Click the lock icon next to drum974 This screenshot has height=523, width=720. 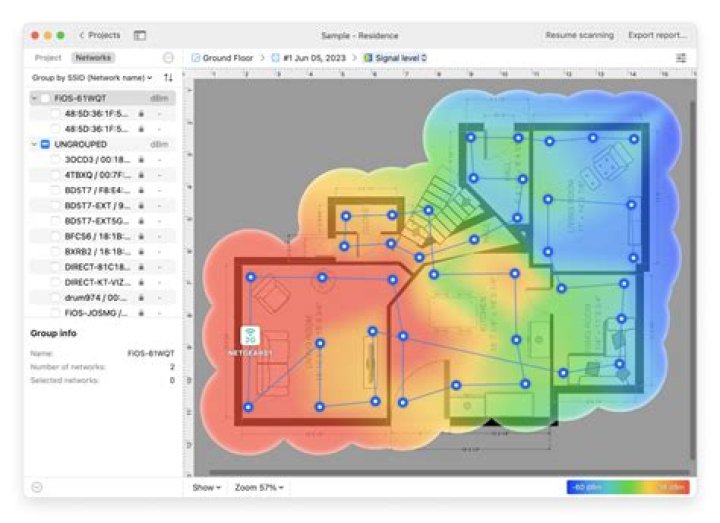point(141,298)
